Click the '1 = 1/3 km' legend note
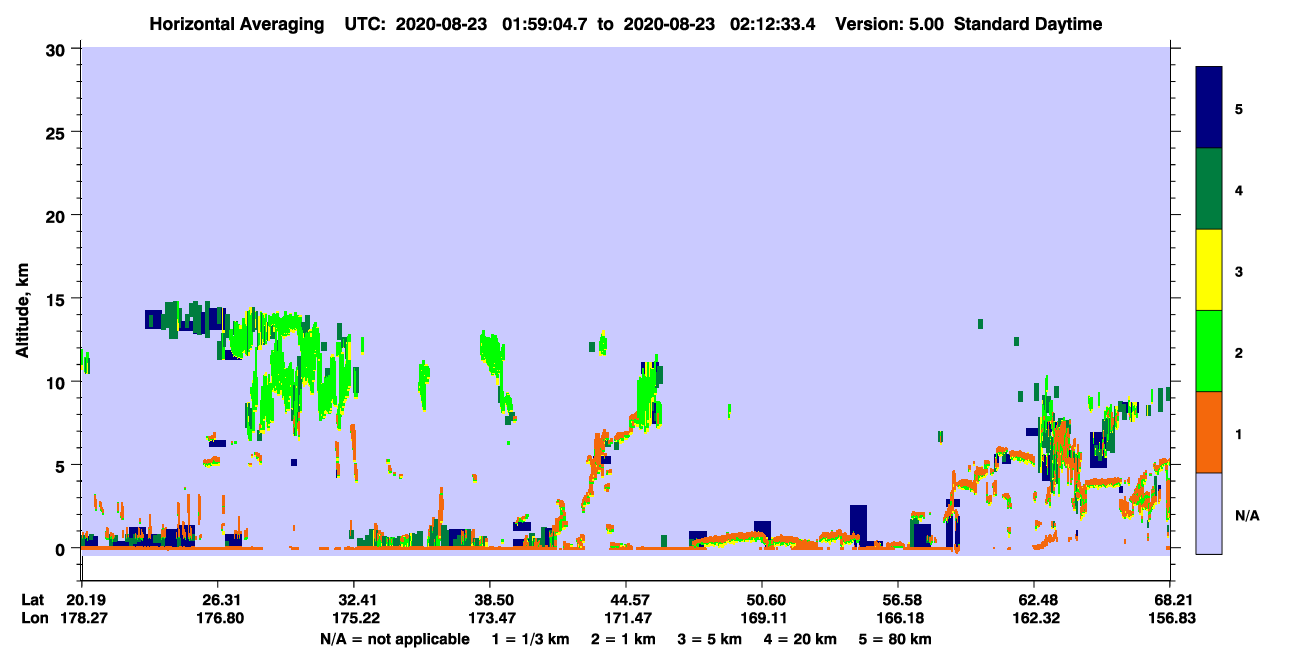1300x667 pixels. [x=531, y=639]
